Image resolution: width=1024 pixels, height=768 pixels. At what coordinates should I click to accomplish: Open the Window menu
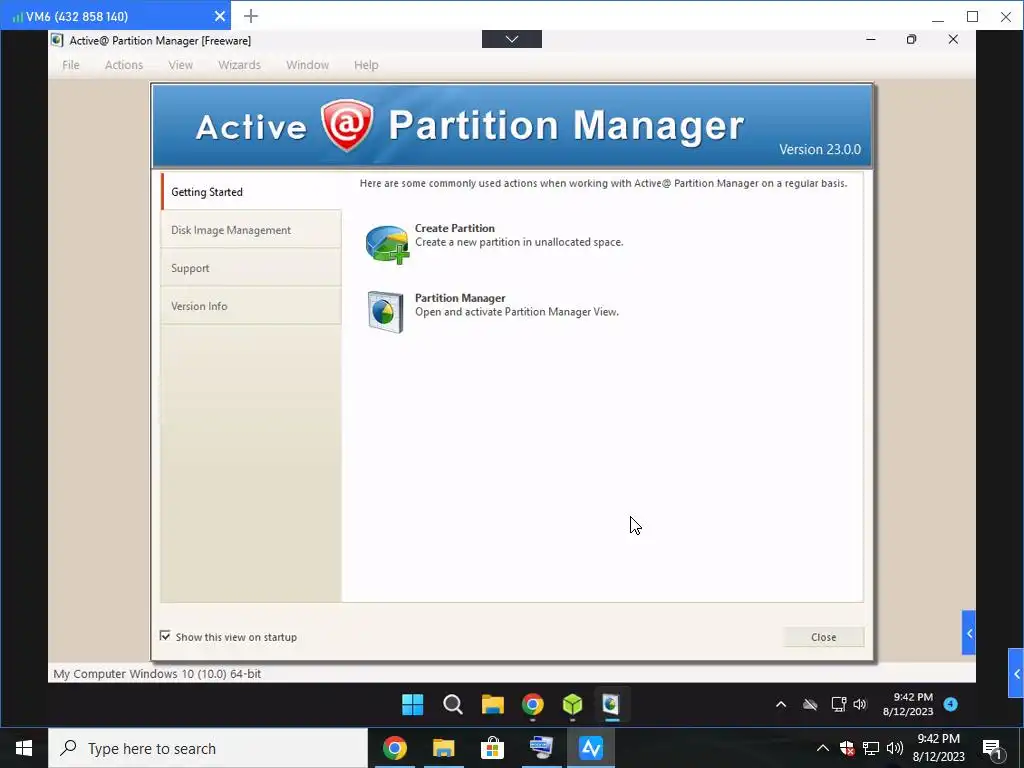[x=308, y=65]
